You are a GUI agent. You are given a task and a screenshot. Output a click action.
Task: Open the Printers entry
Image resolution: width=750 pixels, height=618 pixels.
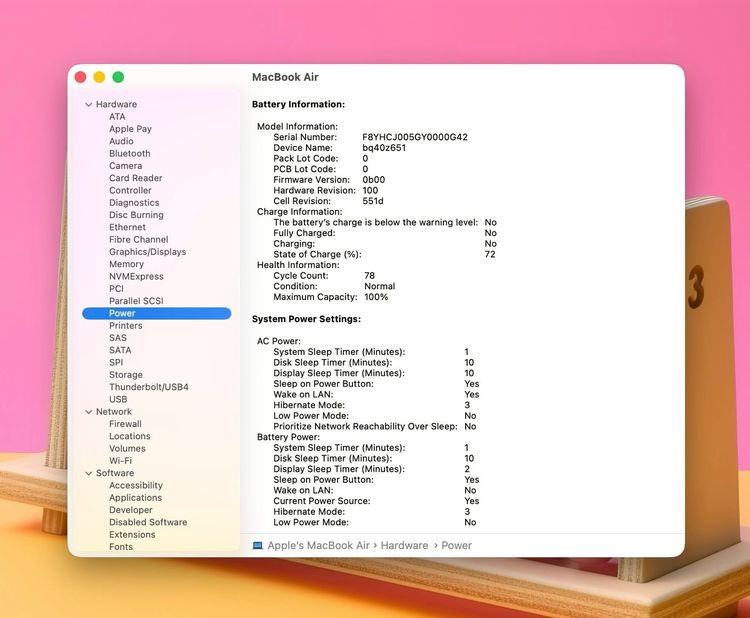click(x=126, y=326)
